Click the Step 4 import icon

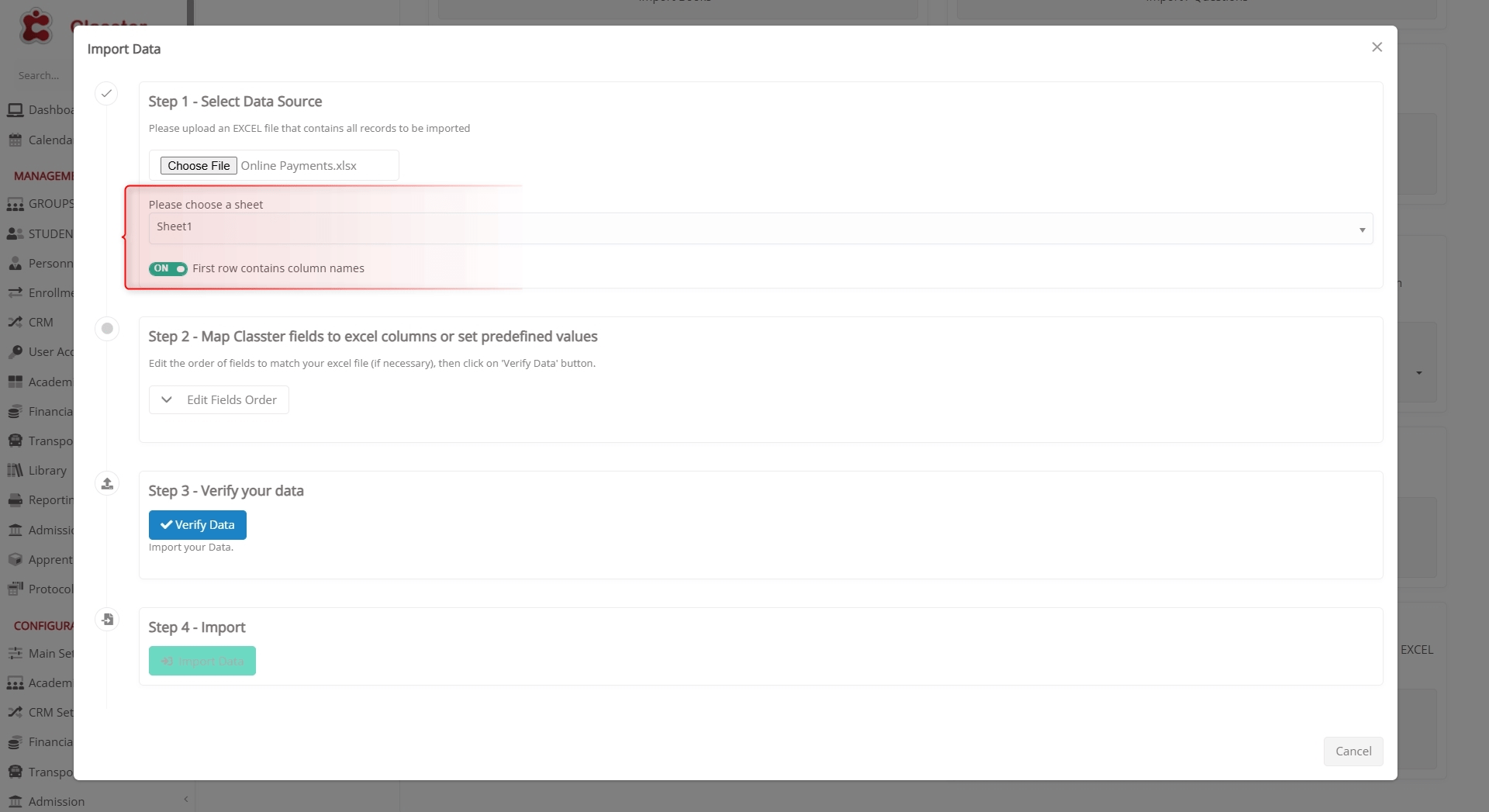tap(107, 619)
